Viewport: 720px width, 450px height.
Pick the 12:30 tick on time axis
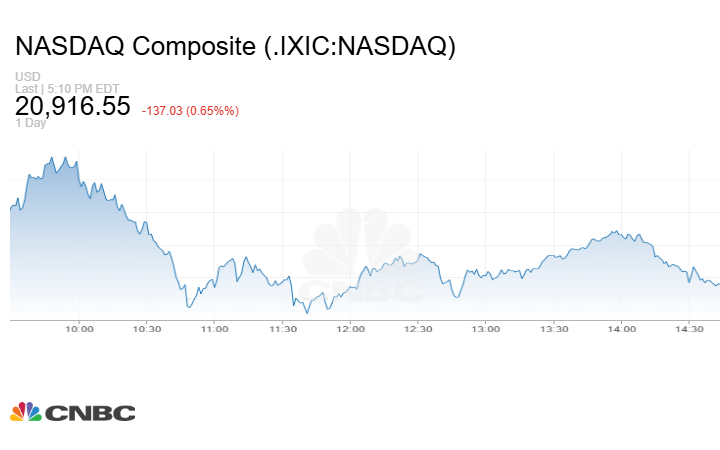[418, 328]
